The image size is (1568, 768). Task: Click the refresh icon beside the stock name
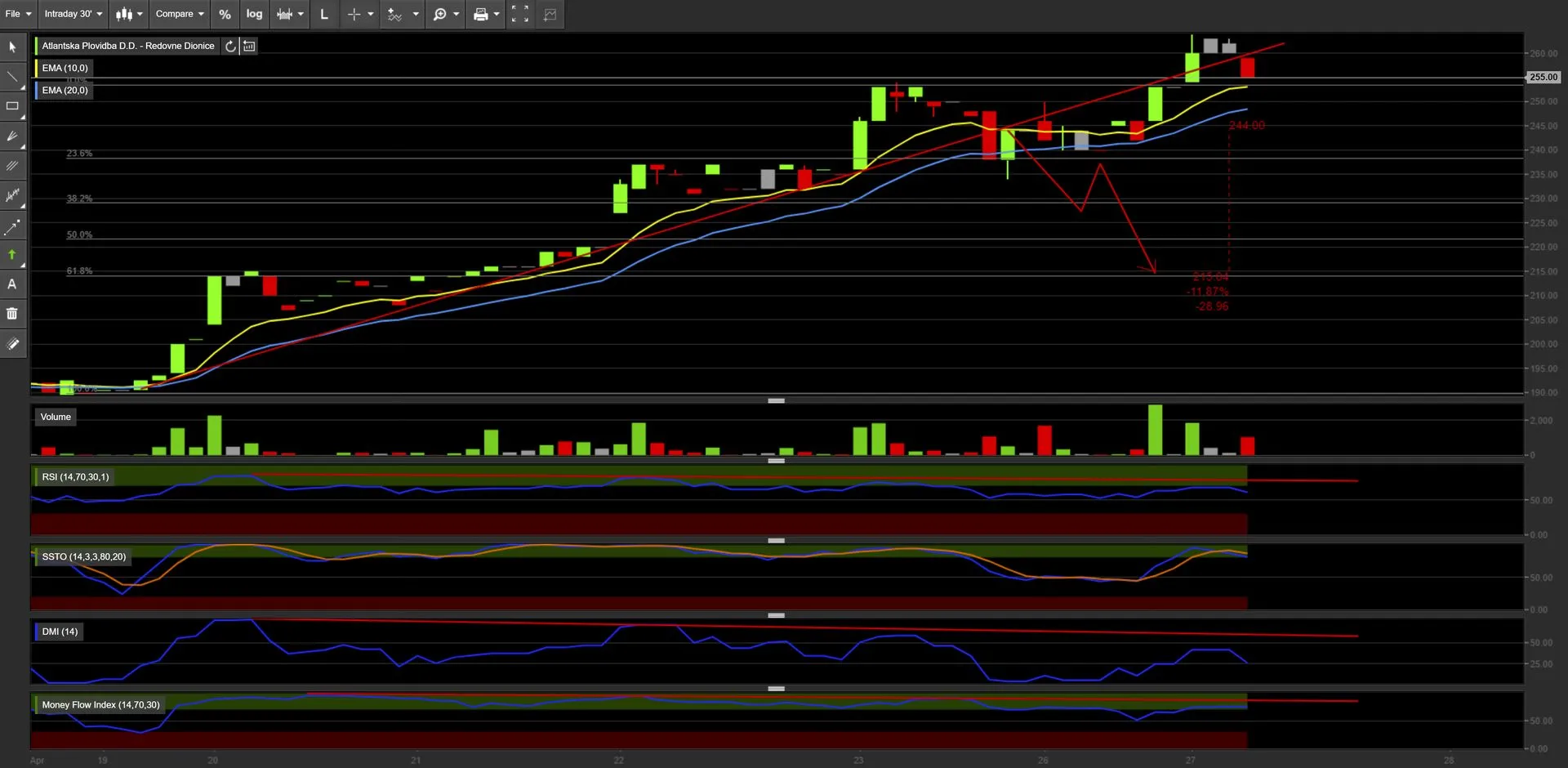tap(231, 47)
